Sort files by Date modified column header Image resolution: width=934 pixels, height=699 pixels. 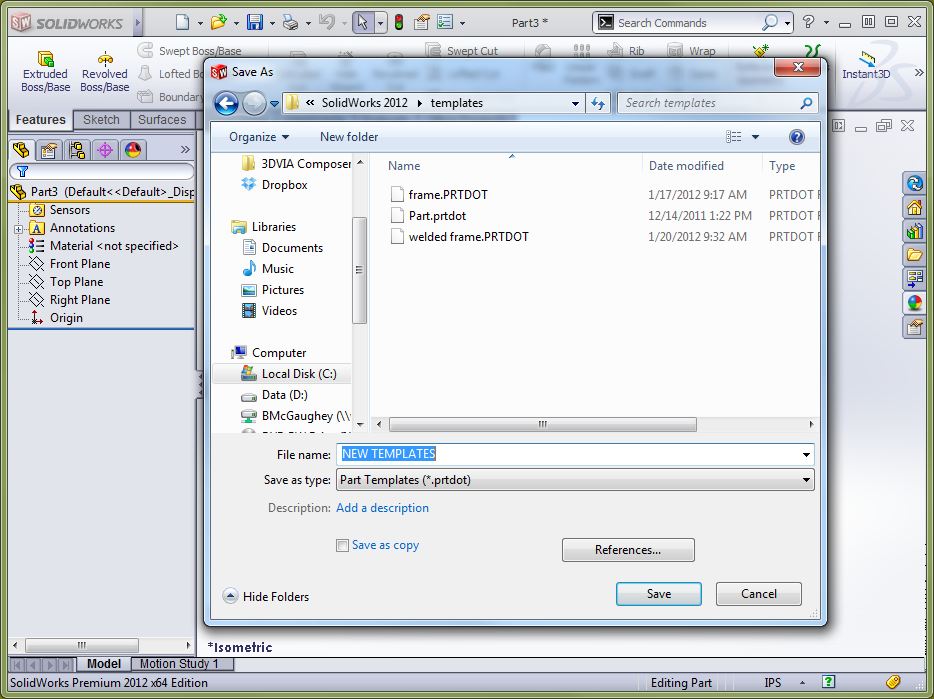[x=686, y=166]
